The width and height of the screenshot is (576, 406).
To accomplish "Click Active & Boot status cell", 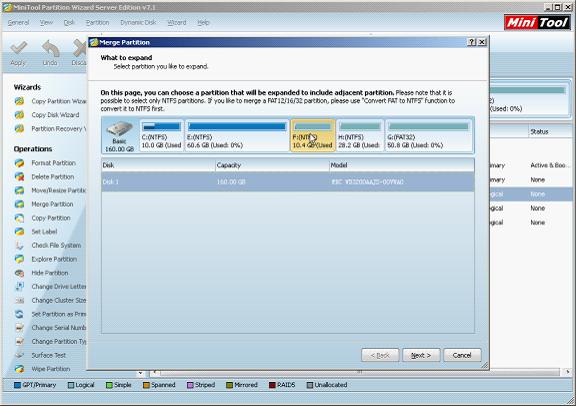I will point(550,165).
